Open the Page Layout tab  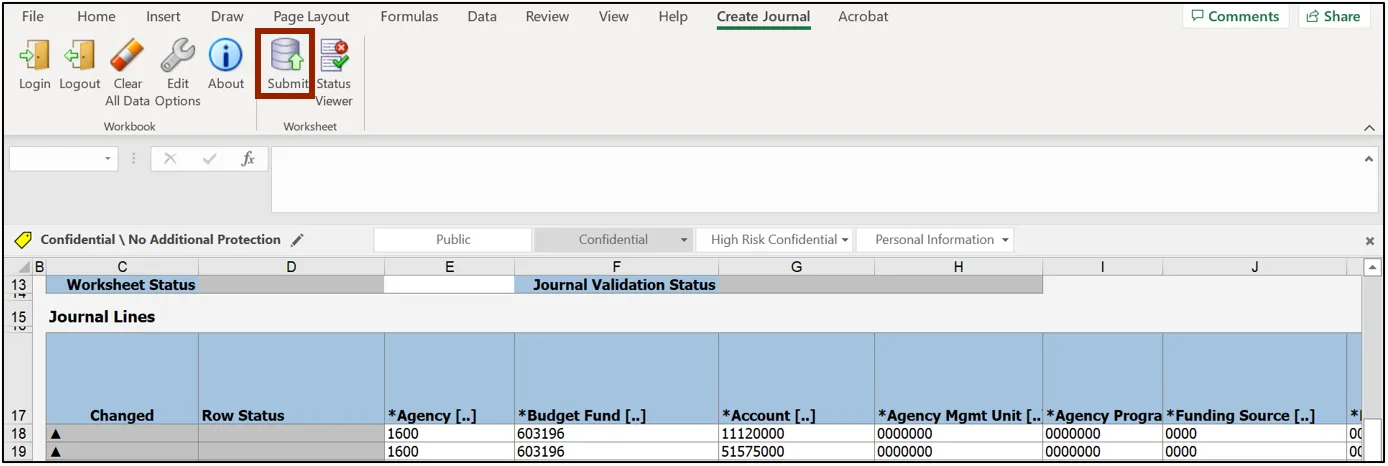coord(311,16)
